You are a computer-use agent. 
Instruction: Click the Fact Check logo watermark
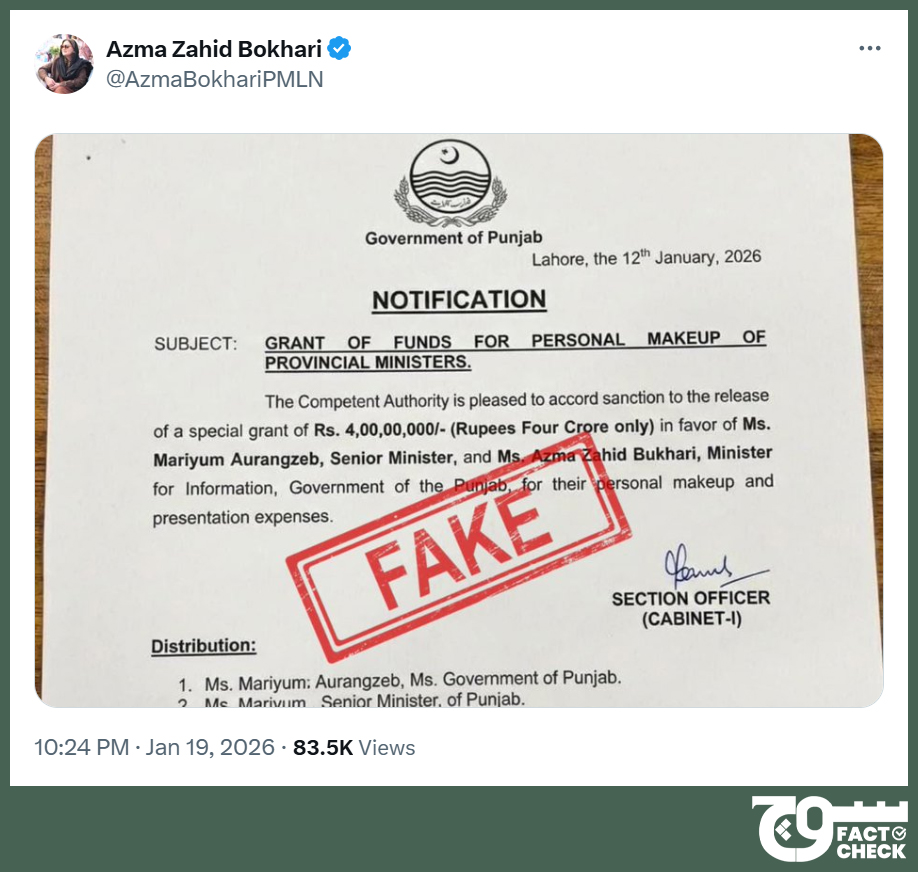coord(830,828)
